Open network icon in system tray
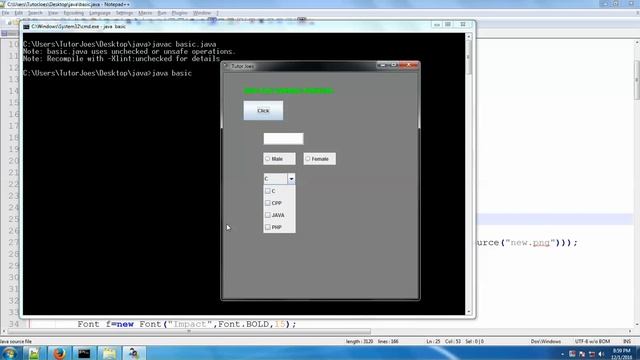640x360 pixels. pos(591,354)
